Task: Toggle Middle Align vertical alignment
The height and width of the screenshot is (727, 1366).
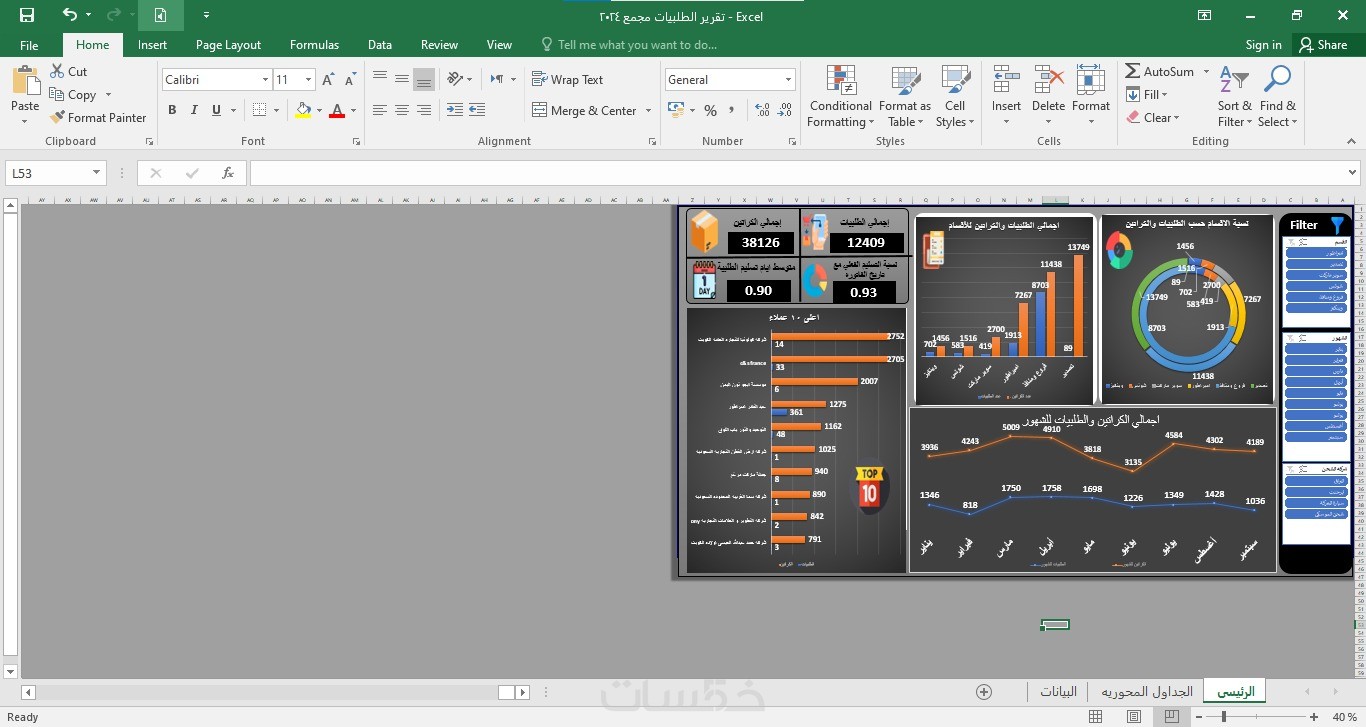Action: click(x=402, y=79)
